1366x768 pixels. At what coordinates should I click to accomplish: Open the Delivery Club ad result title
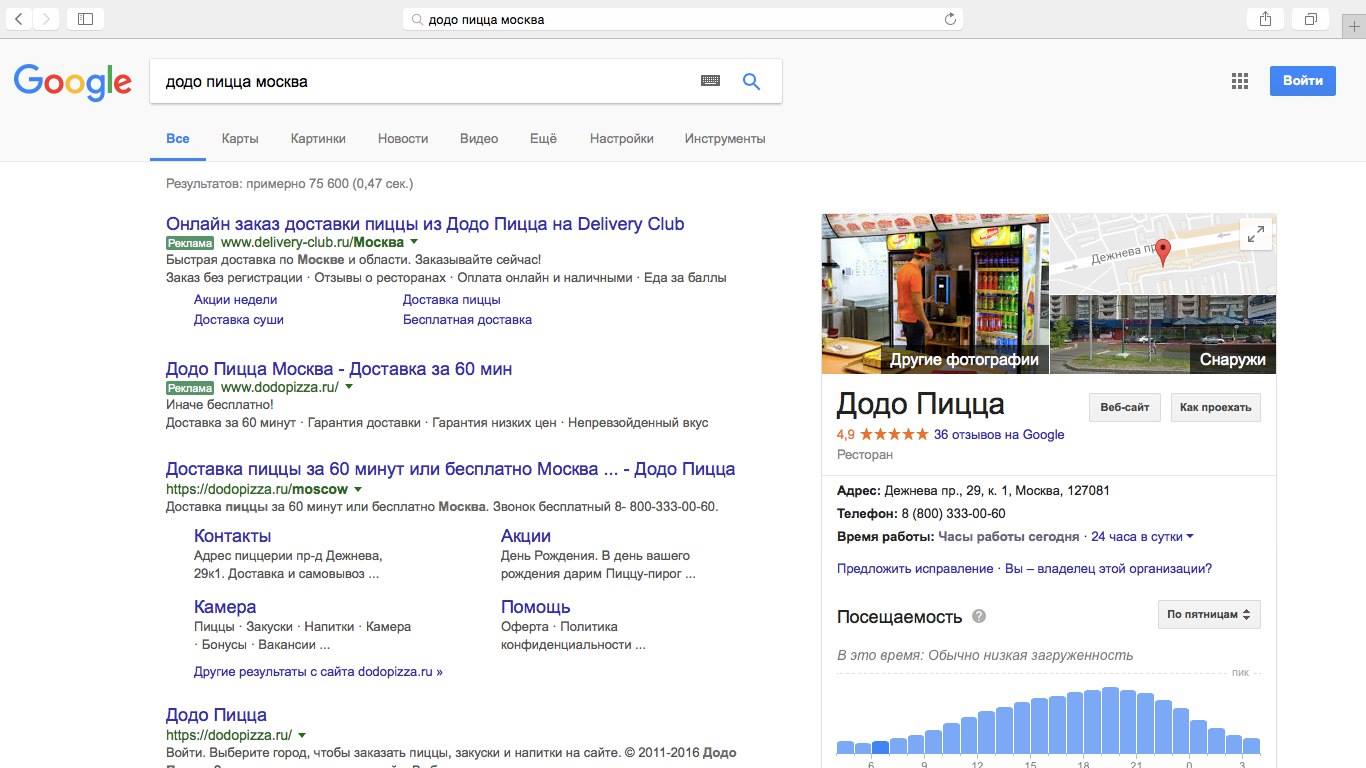(x=425, y=224)
